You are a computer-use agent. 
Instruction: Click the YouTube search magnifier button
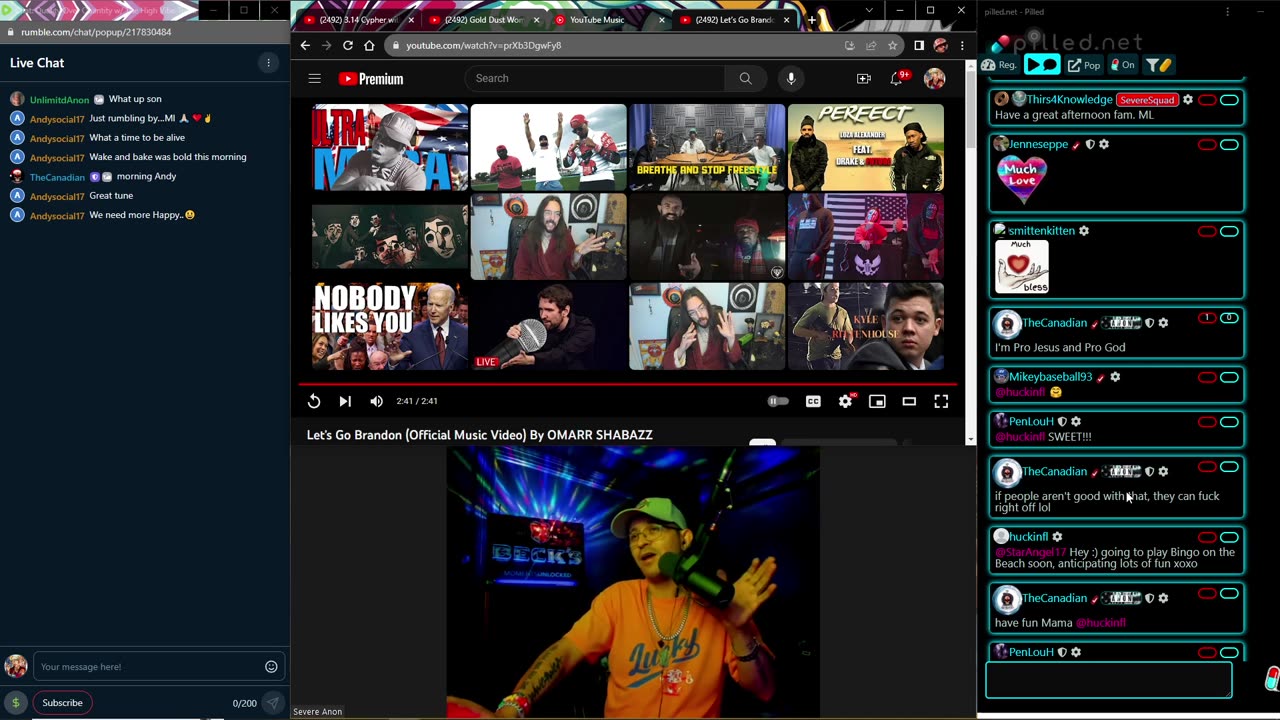coord(745,78)
